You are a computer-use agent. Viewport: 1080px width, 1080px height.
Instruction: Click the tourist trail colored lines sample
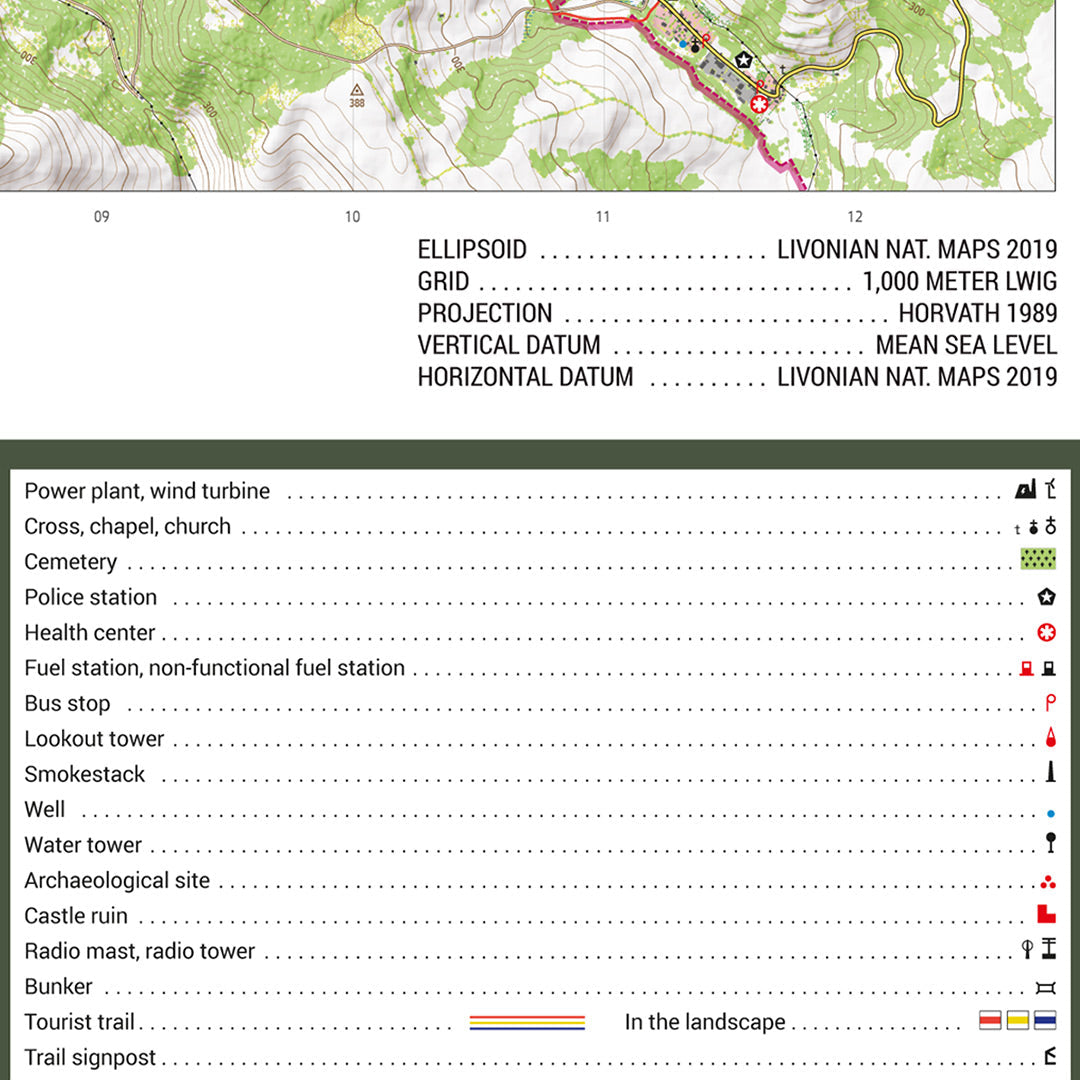coord(527,1022)
